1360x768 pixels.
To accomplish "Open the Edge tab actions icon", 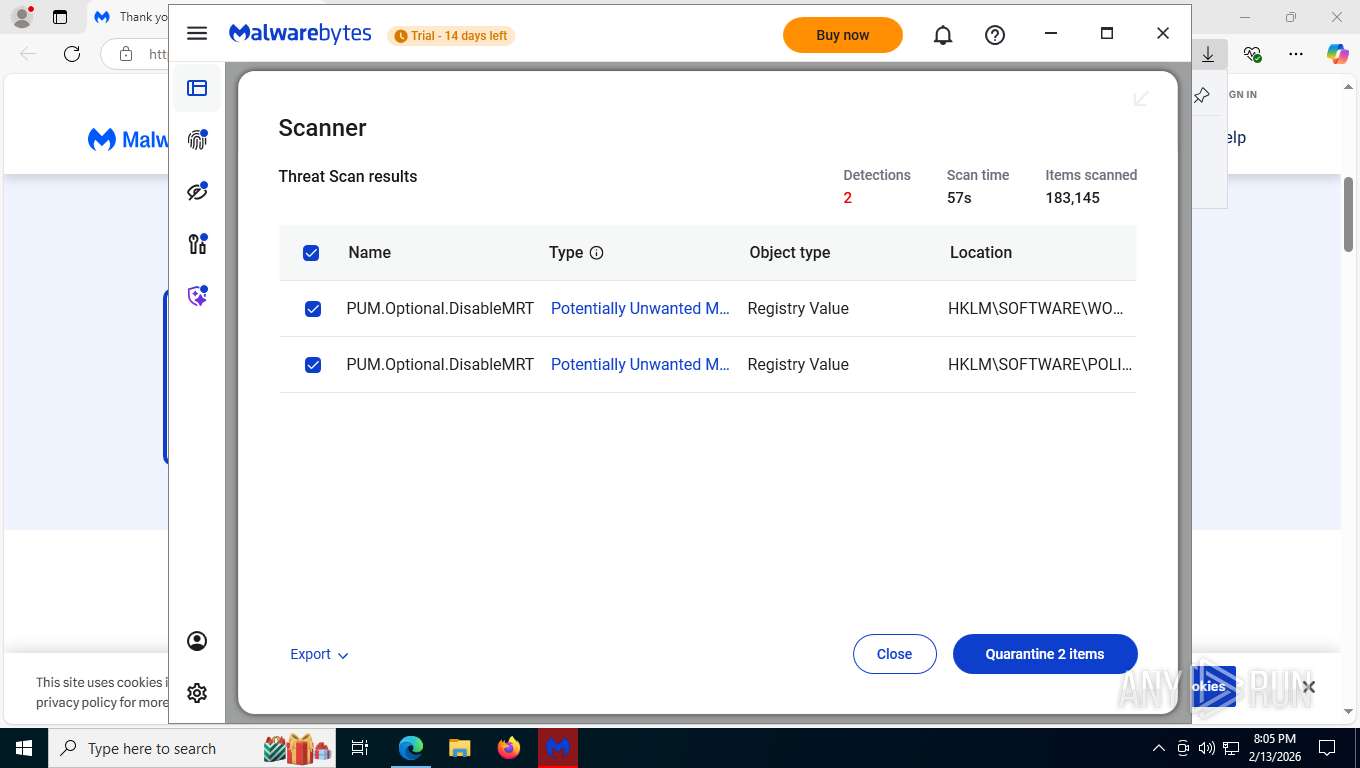I will 60,17.
